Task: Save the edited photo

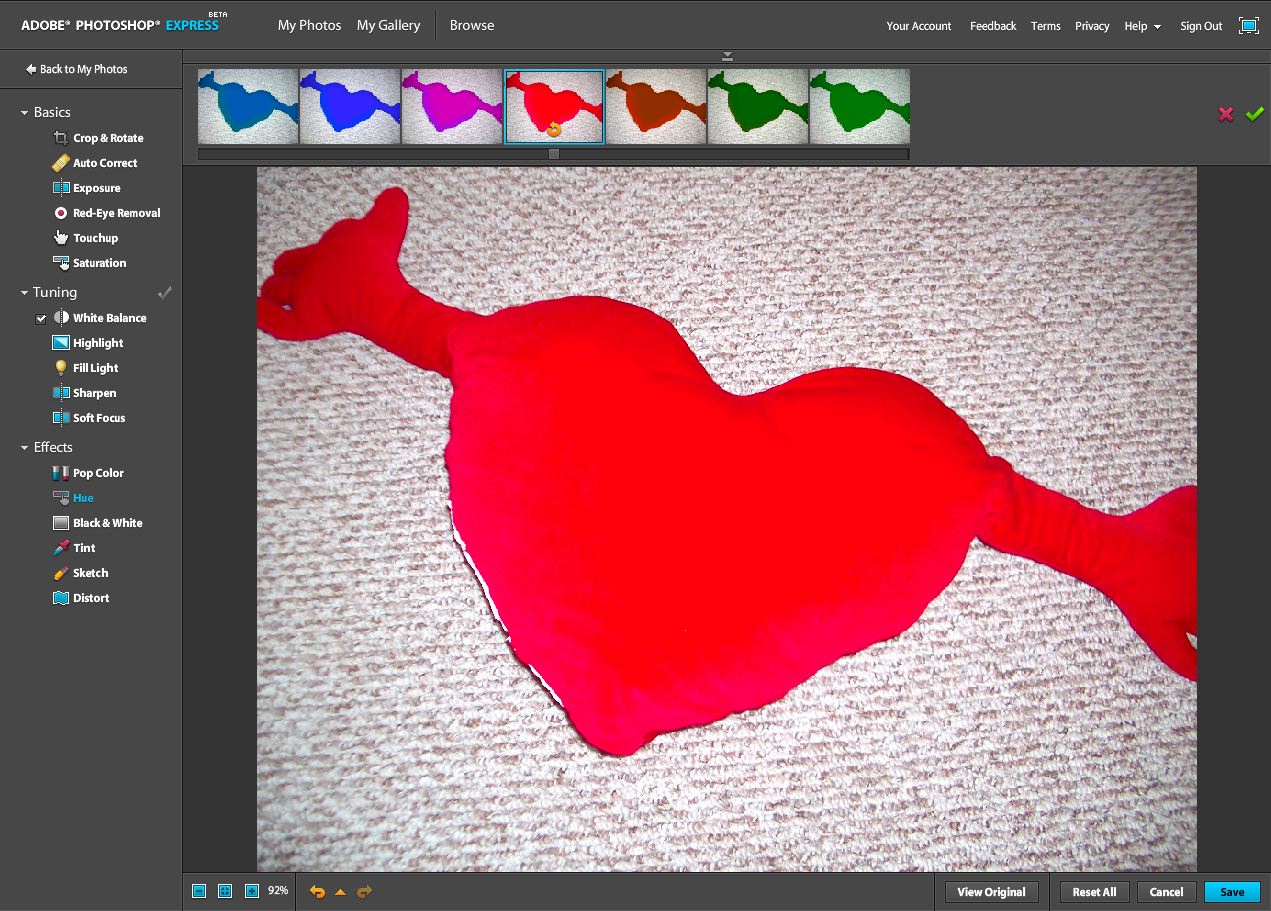Action: tap(1232, 892)
